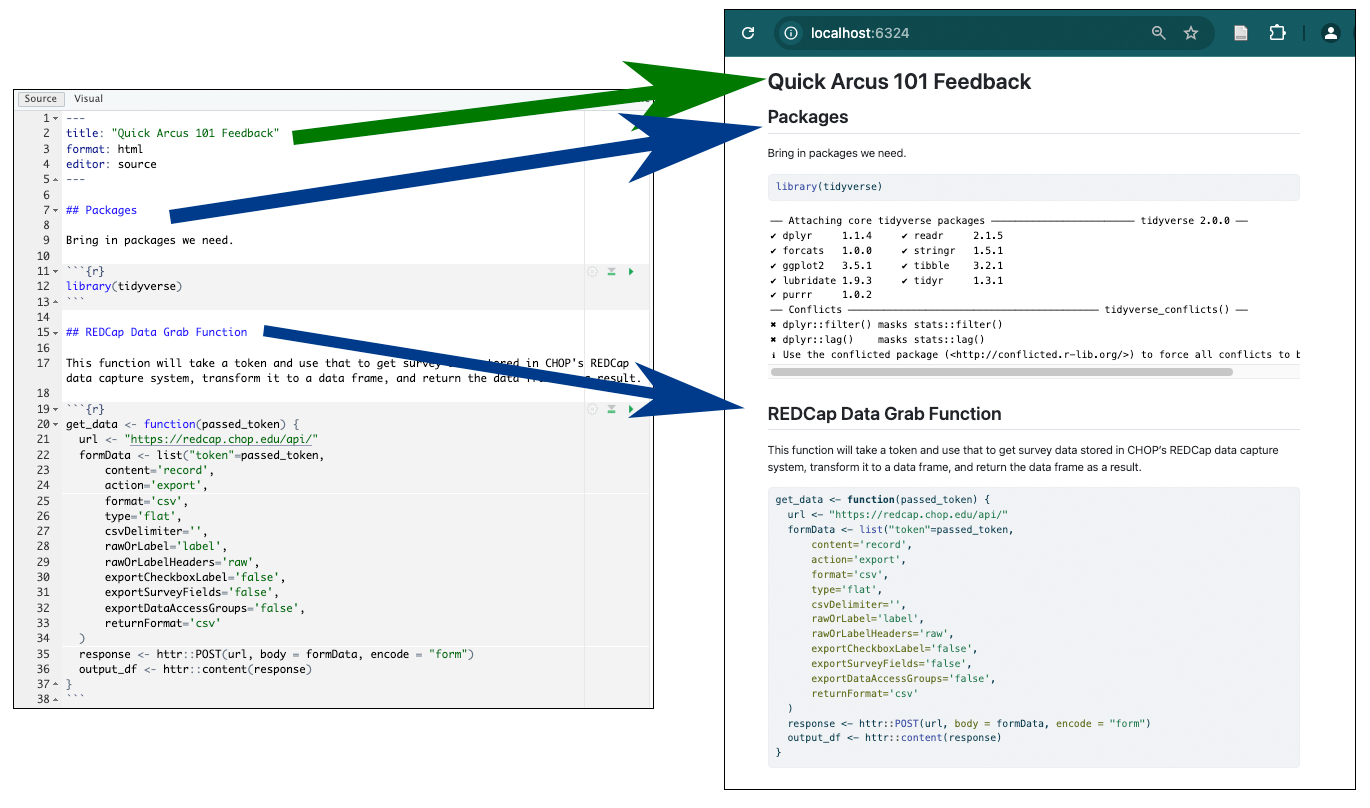Click the zoom magnifier icon in address bar
1370x808 pixels.
tap(1158, 33)
